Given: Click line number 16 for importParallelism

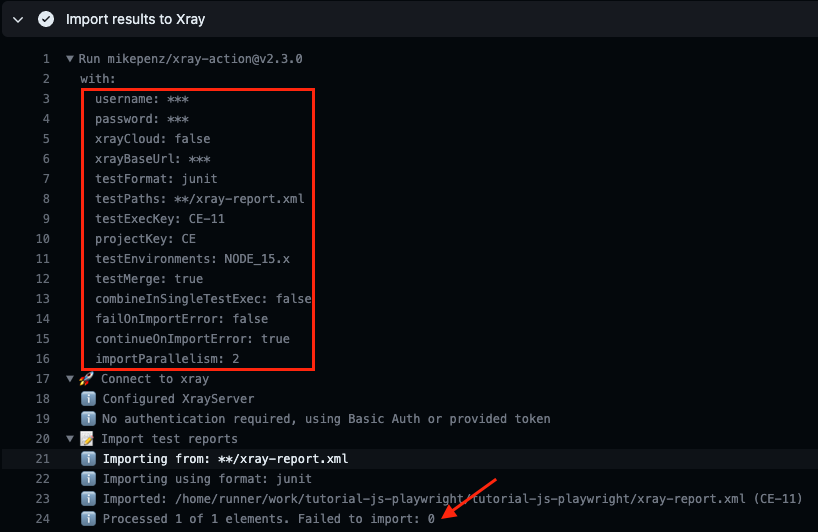Looking at the screenshot, I should click(x=43, y=359).
